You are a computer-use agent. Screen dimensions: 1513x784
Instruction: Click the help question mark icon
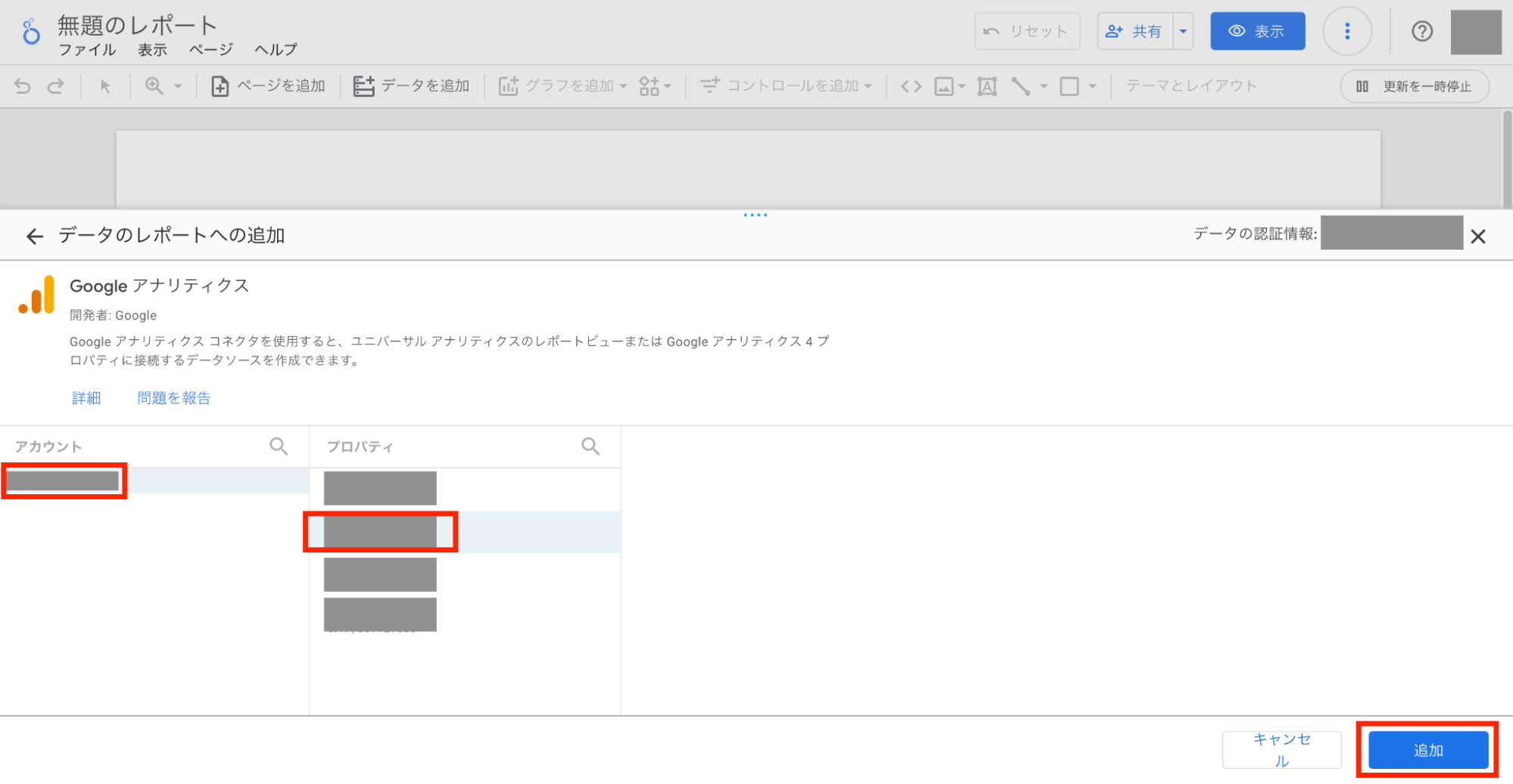tap(1421, 32)
